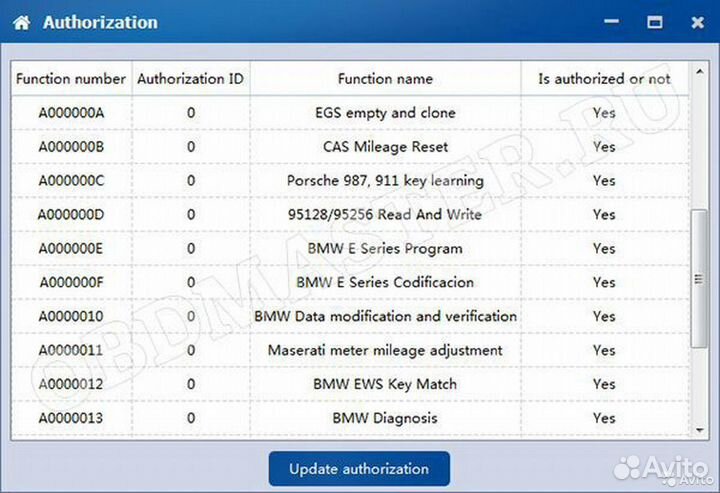This screenshot has height=493, width=720.
Task: Click Yes in Porsche key learning row
Action: coord(604,181)
